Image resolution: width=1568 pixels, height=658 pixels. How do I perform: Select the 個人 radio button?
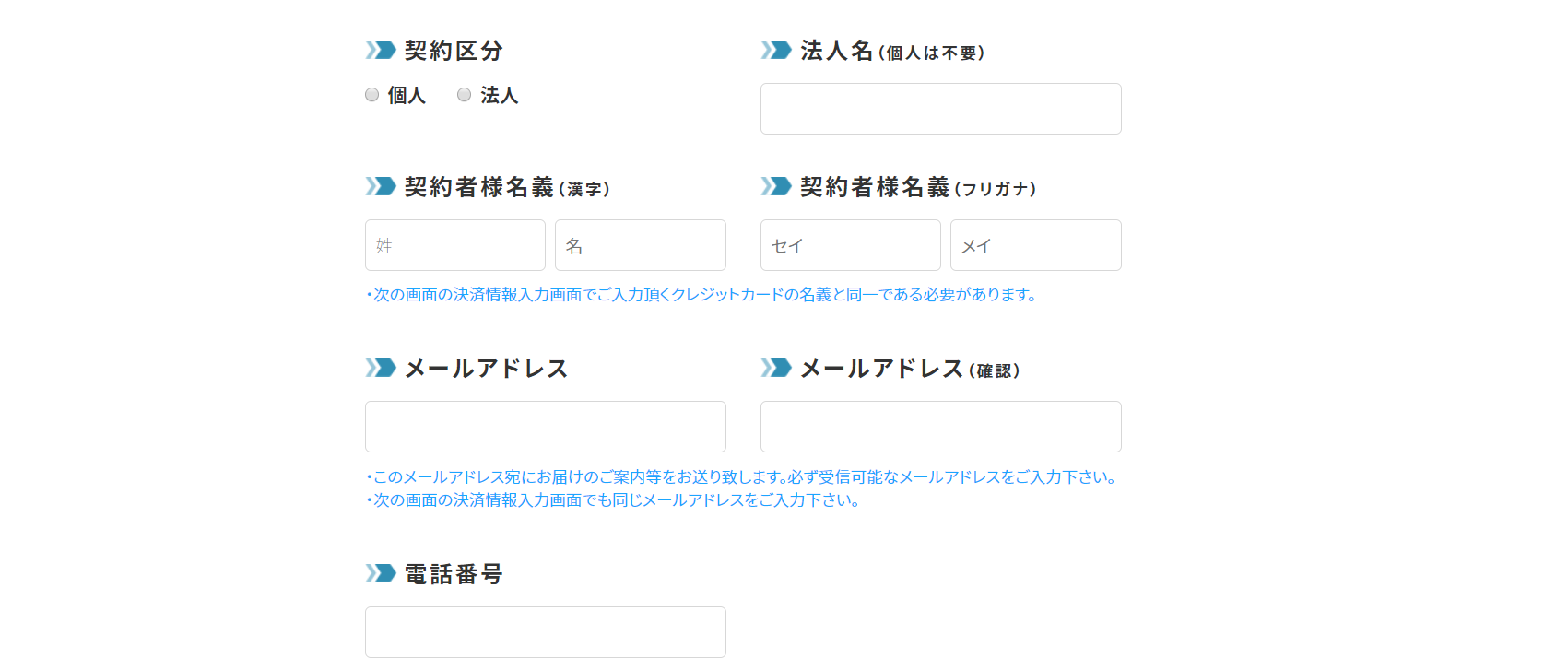pos(372,95)
